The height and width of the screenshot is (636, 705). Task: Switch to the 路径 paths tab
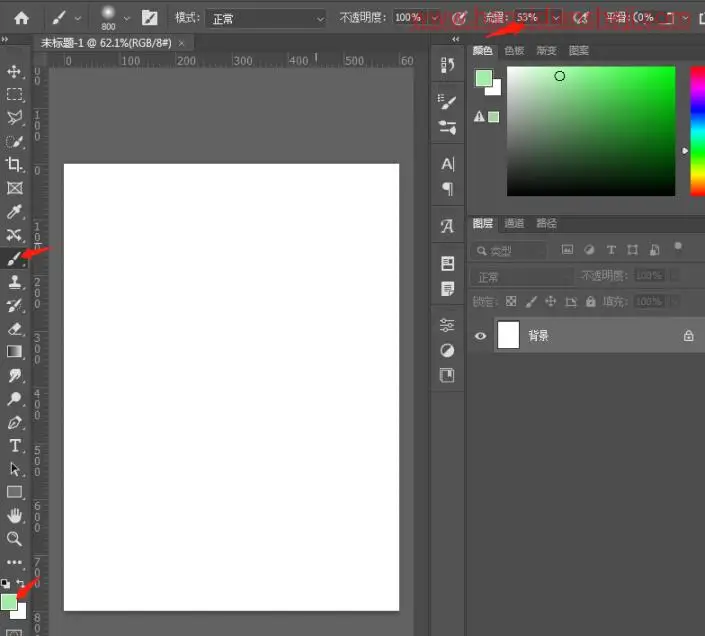[x=547, y=223]
